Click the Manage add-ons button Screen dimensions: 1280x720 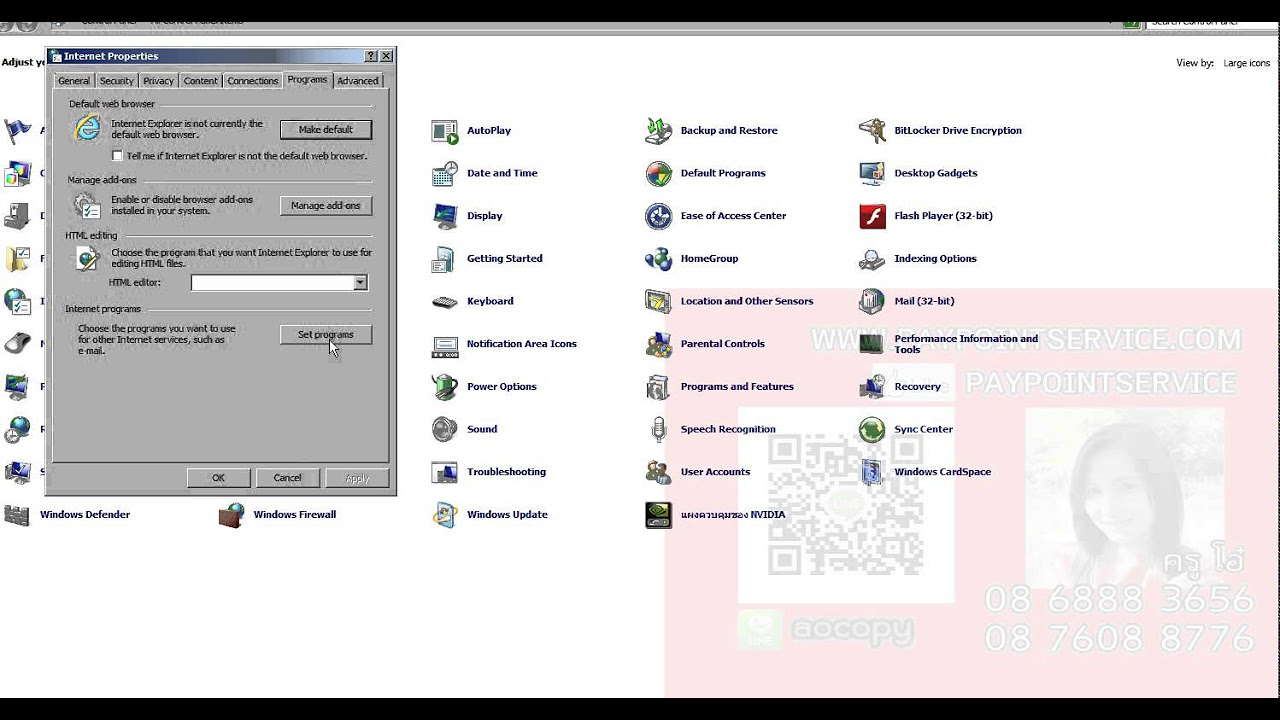point(326,206)
